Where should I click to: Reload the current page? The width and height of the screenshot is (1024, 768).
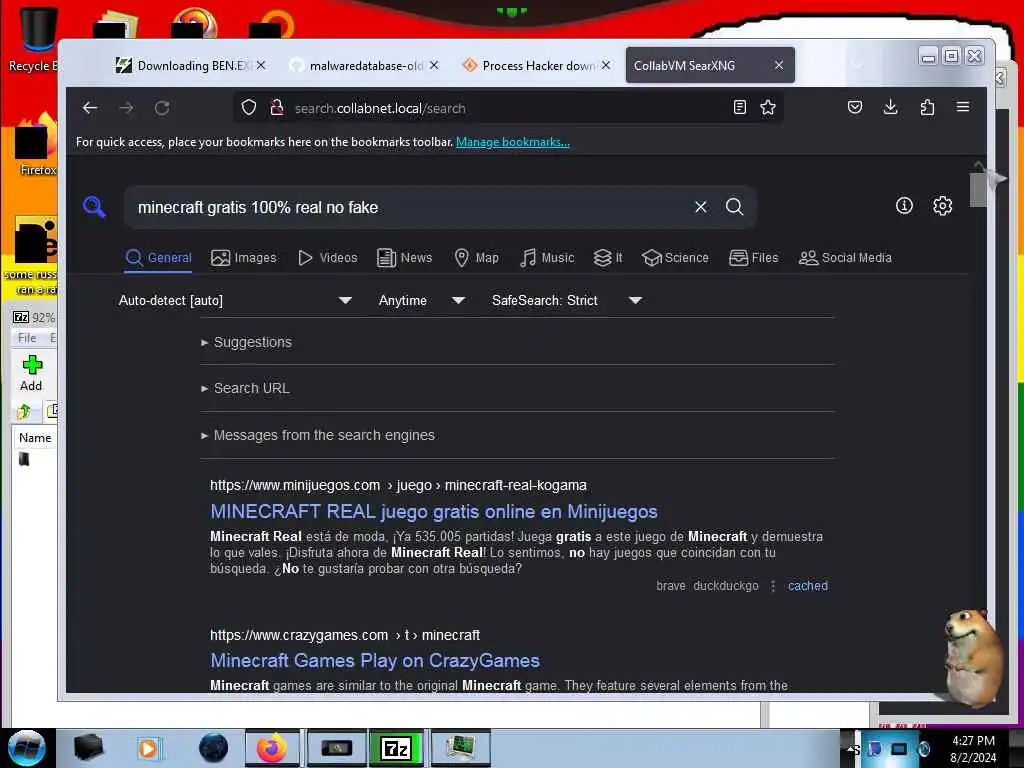point(162,108)
